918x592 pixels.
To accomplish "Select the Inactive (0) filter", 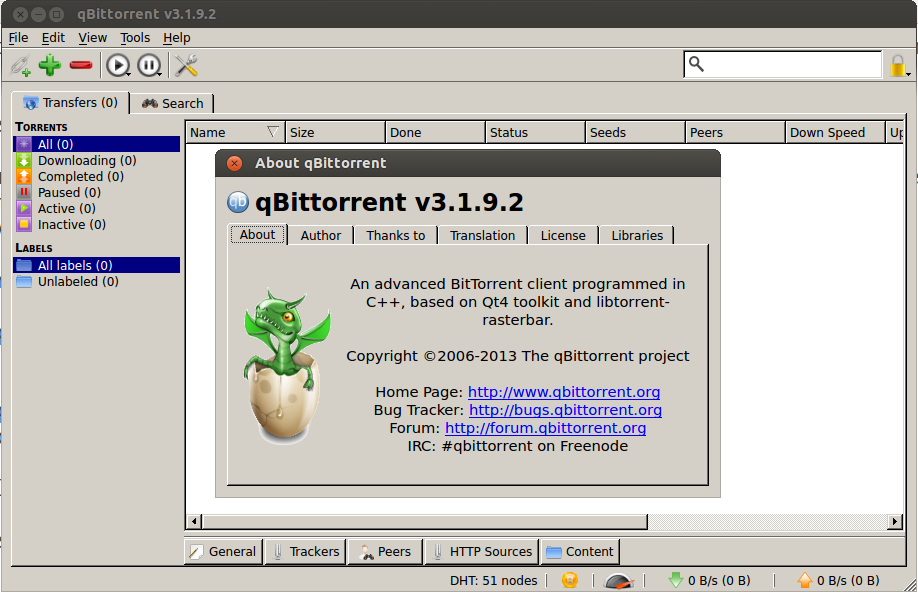I will [x=97, y=224].
